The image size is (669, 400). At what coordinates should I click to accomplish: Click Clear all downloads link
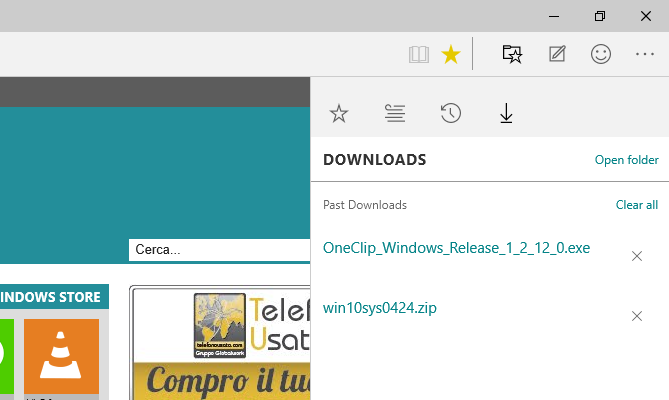tap(637, 205)
